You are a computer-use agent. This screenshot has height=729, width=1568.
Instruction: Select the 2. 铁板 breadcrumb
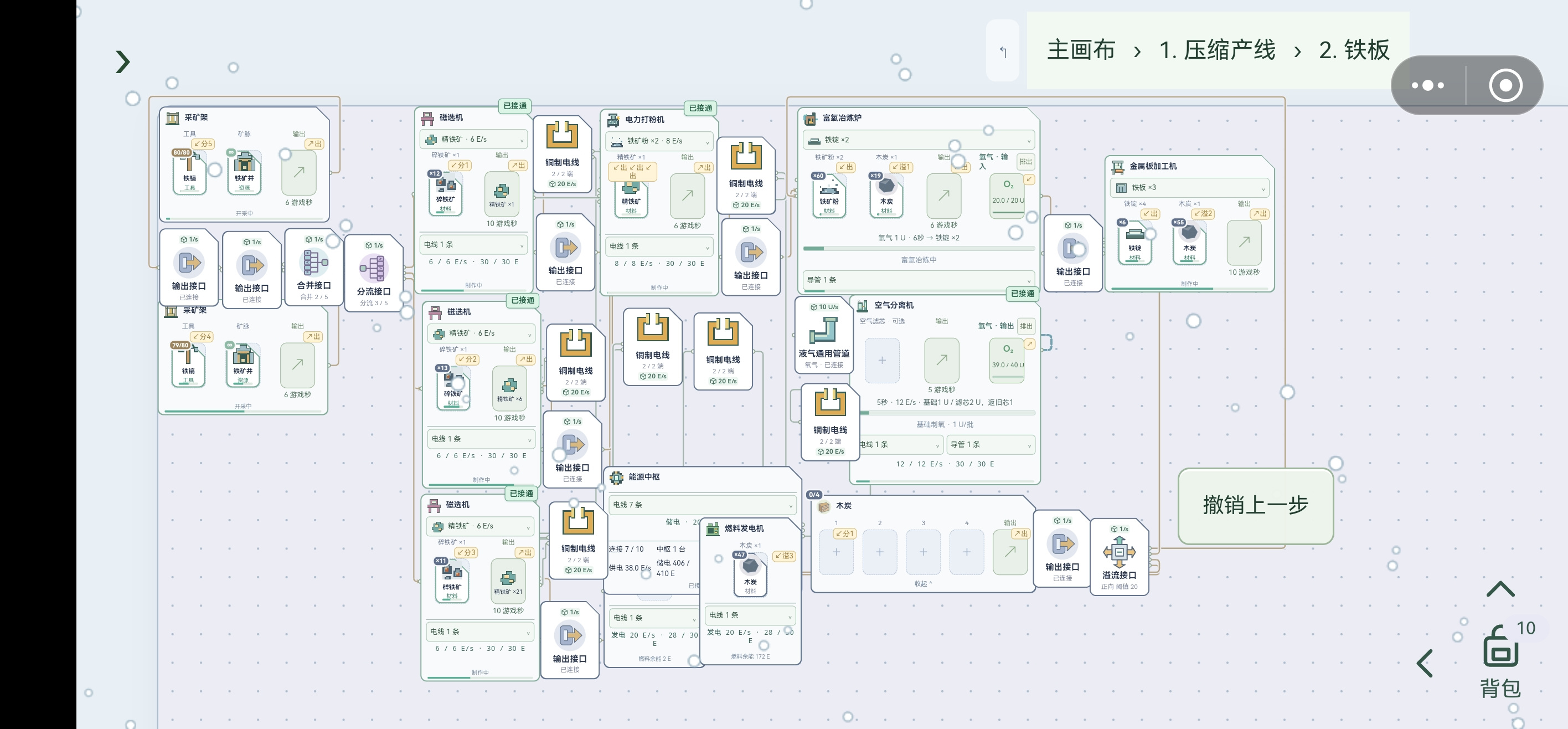(x=1354, y=50)
